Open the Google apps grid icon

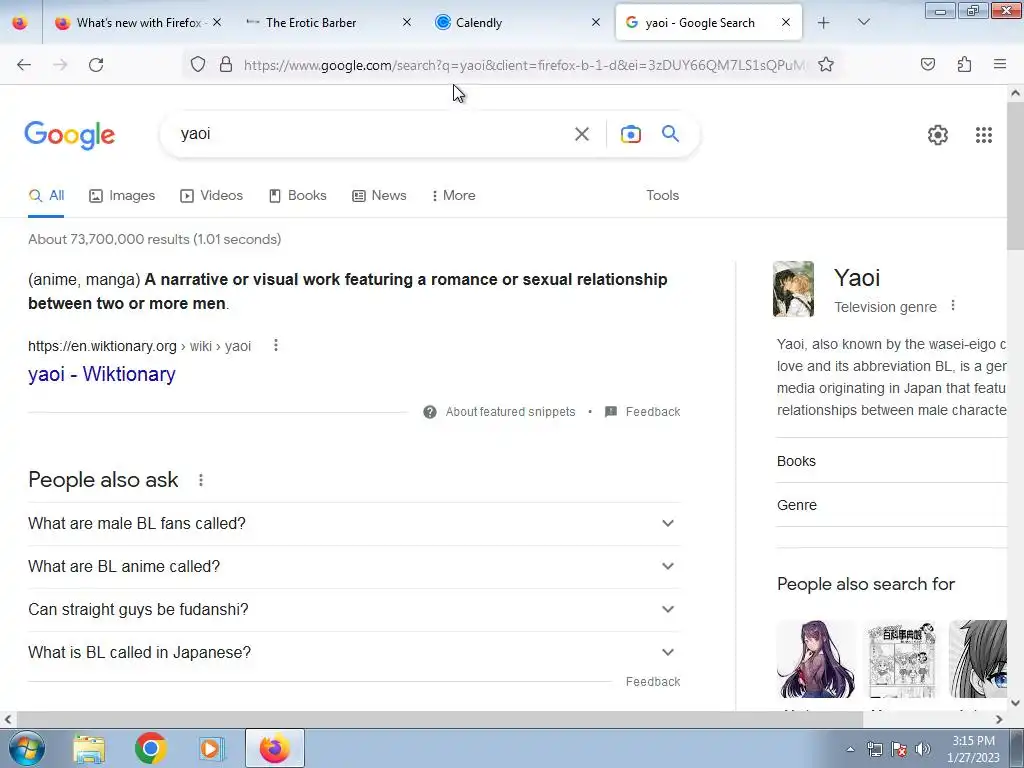pyautogui.click(x=984, y=135)
